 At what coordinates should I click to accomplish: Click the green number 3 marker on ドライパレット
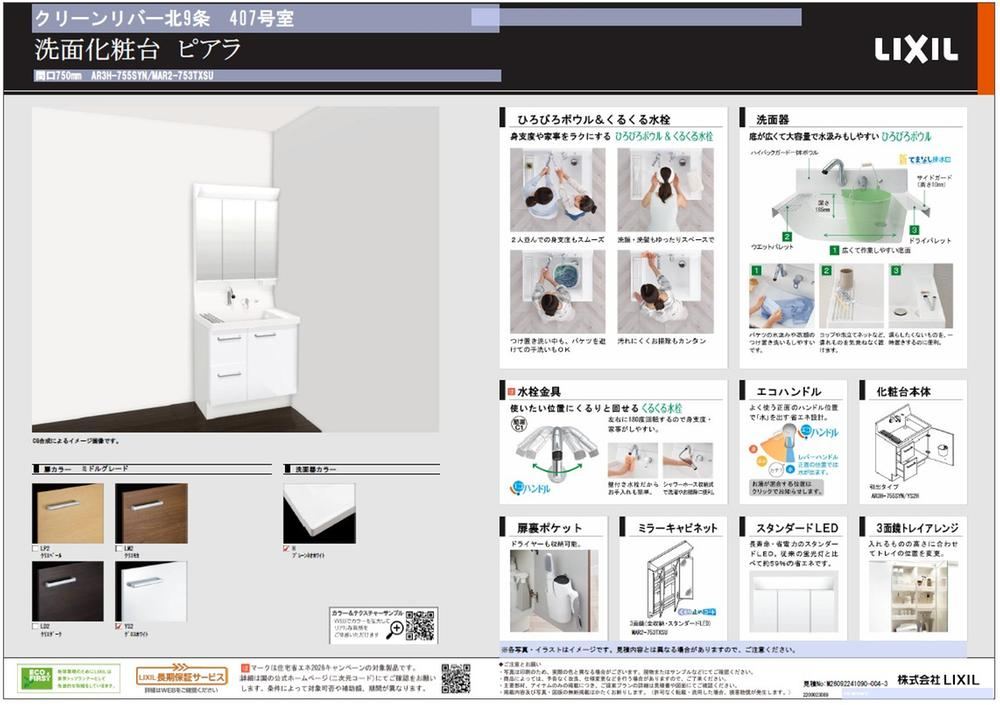tap(914, 230)
